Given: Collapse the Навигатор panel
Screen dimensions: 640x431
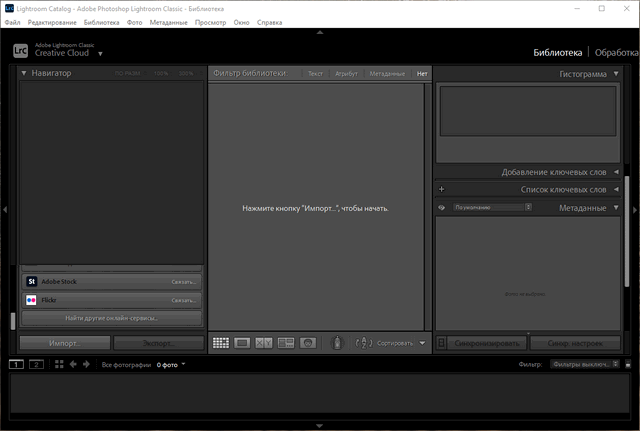Looking at the screenshot, I should click(24, 73).
